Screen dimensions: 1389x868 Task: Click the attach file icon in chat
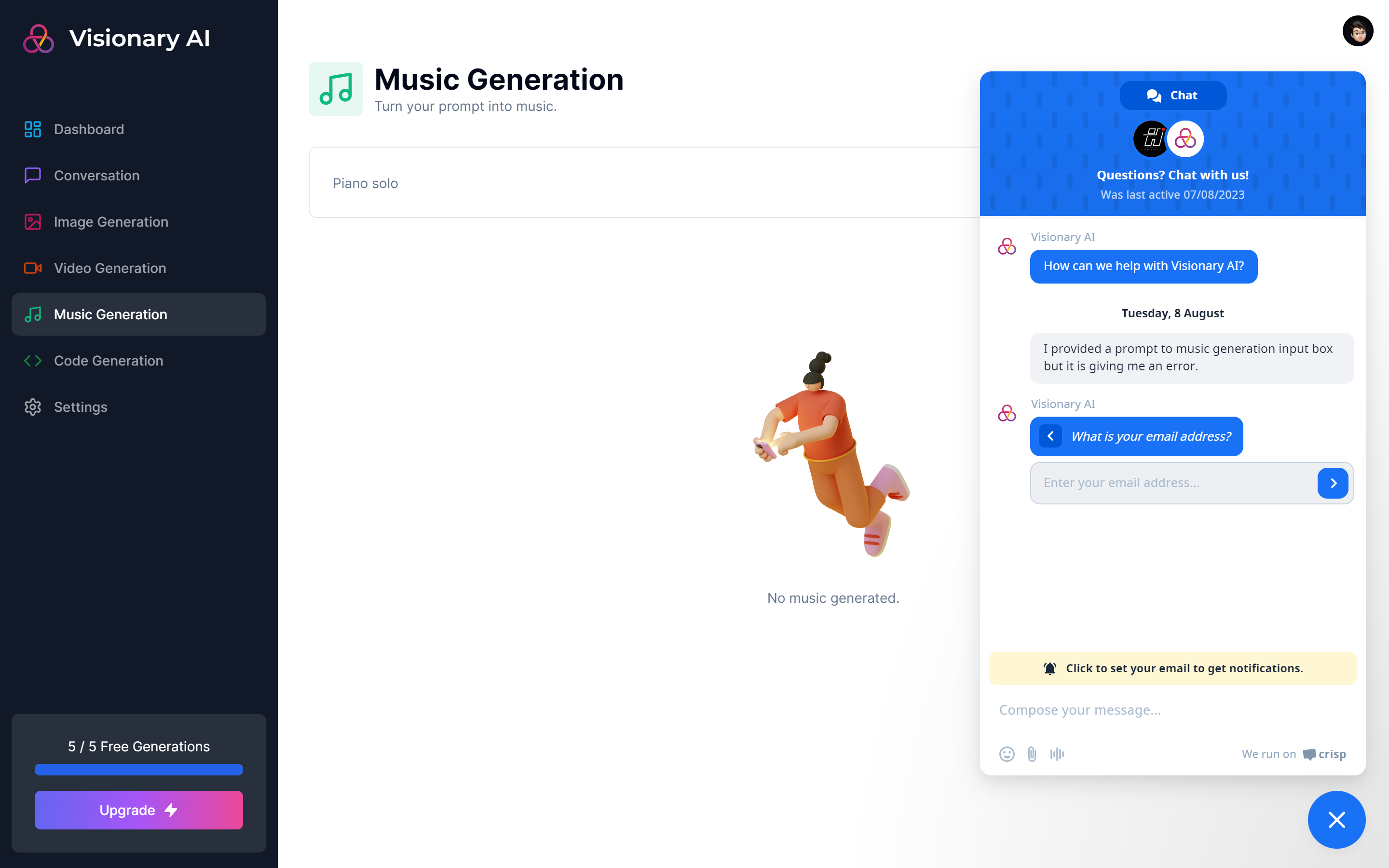click(x=1032, y=753)
